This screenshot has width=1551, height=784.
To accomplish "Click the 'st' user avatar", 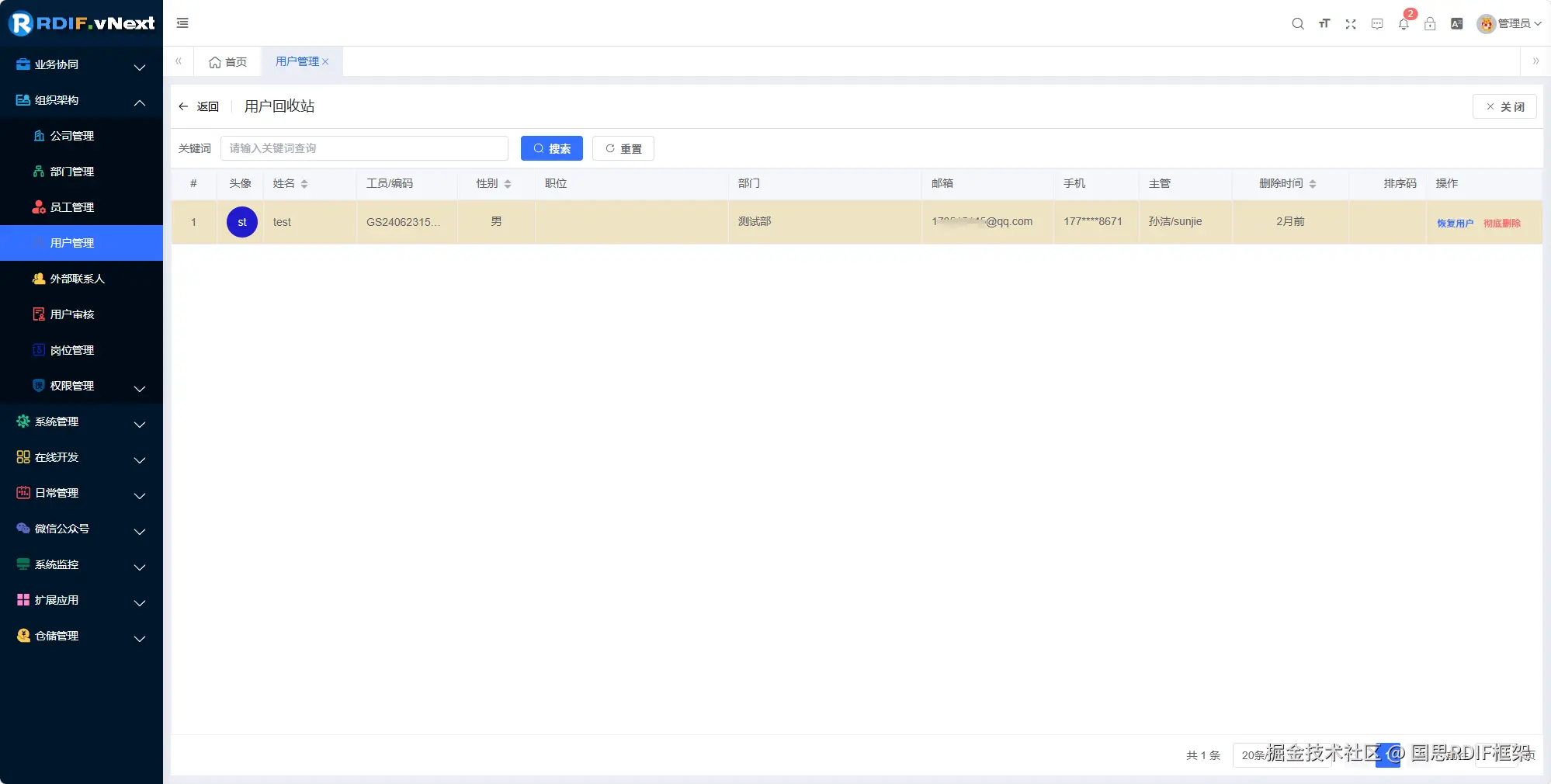I will click(242, 222).
